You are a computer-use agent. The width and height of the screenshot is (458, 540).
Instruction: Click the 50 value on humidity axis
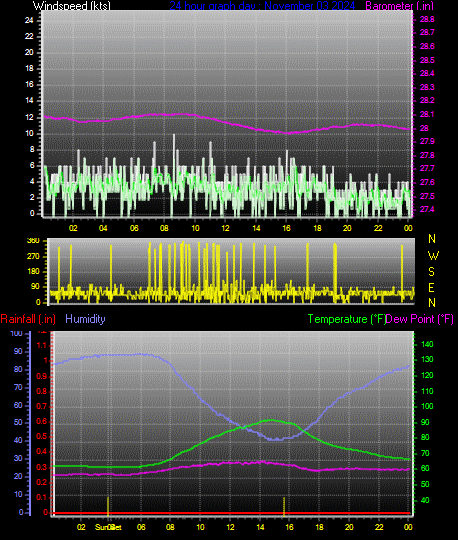18,423
